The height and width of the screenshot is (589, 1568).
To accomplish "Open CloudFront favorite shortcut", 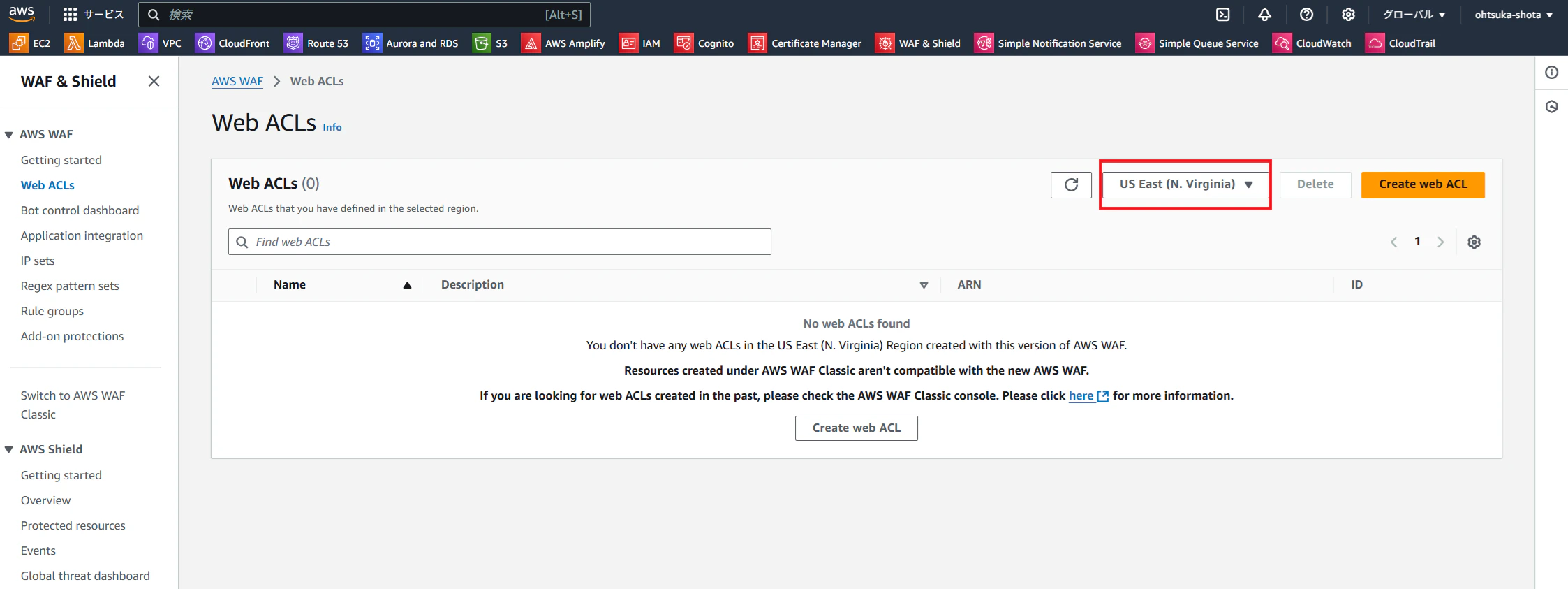I will point(232,43).
